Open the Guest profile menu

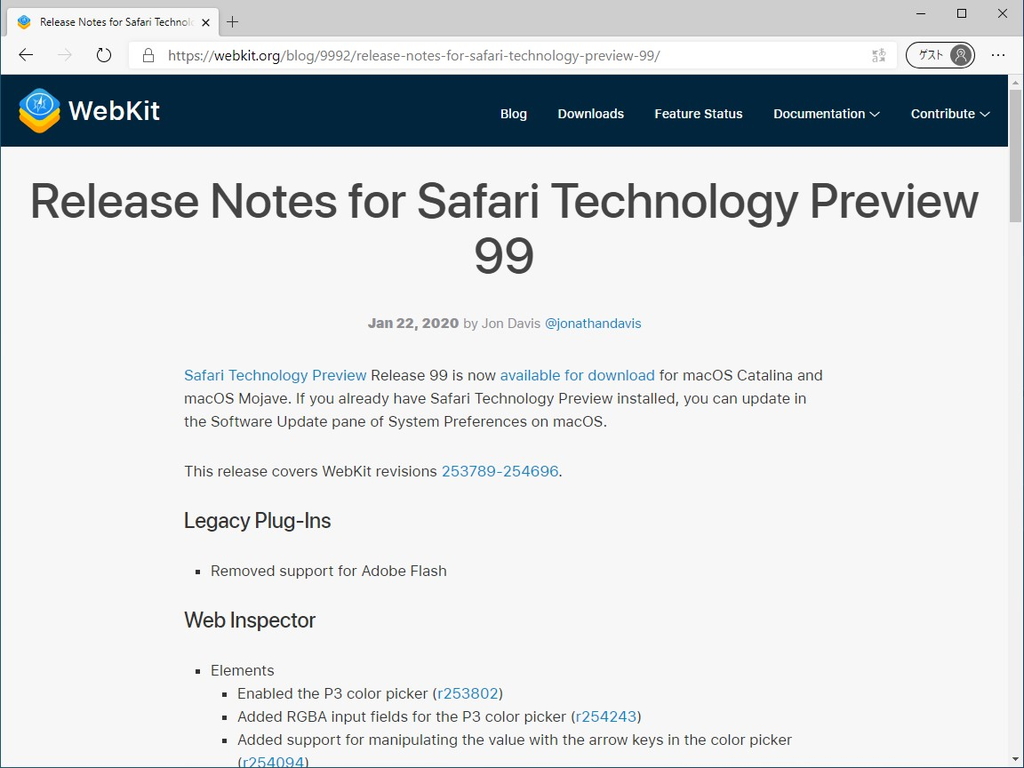(x=940, y=55)
